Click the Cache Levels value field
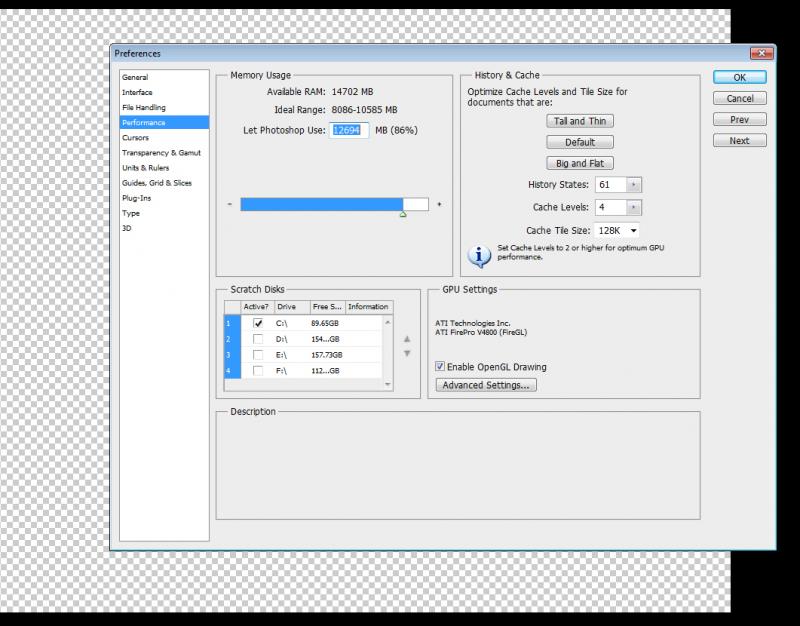Viewport: 800px width, 626px height. [611, 207]
